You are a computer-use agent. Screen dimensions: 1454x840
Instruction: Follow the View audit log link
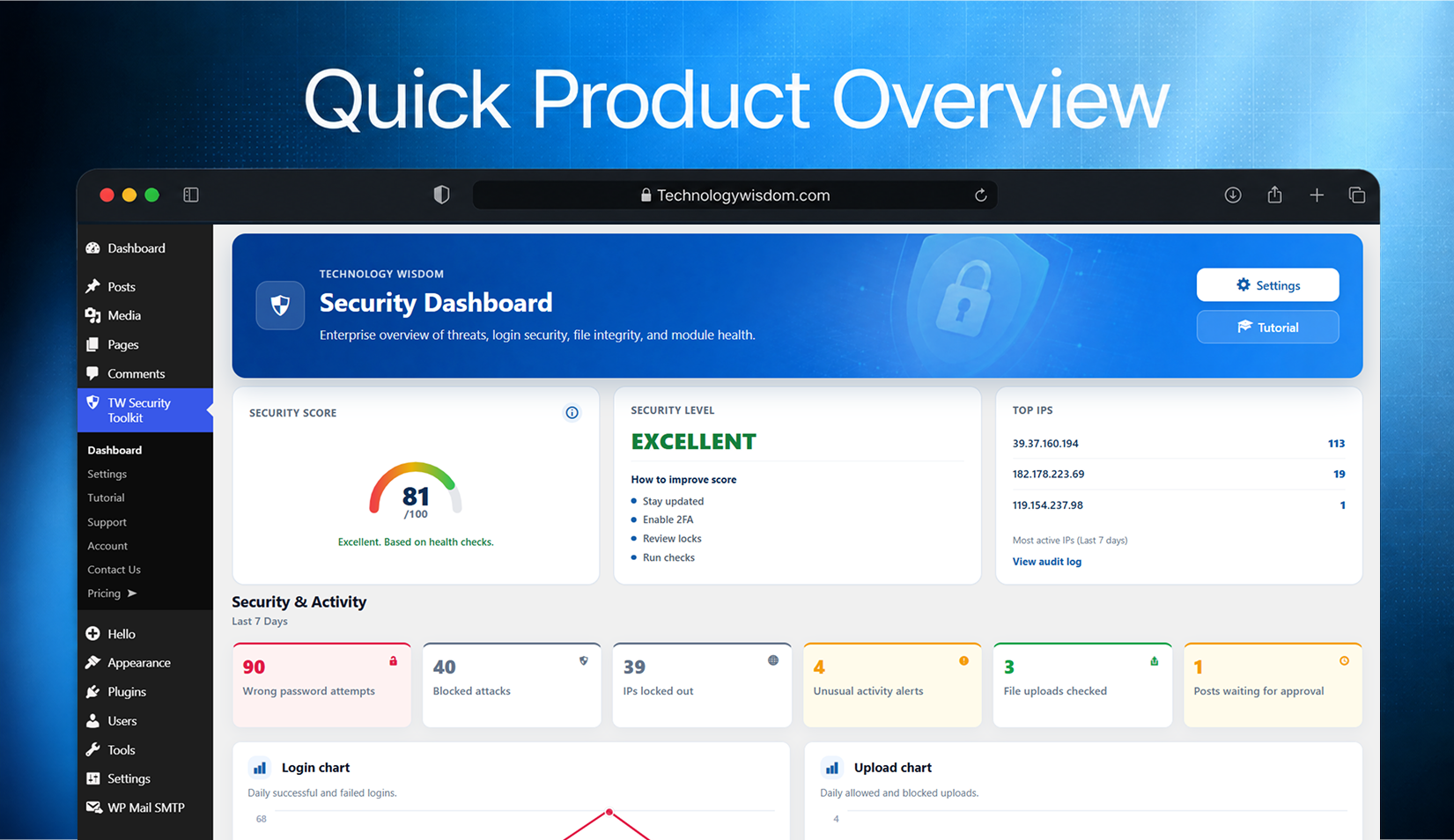[1046, 562]
